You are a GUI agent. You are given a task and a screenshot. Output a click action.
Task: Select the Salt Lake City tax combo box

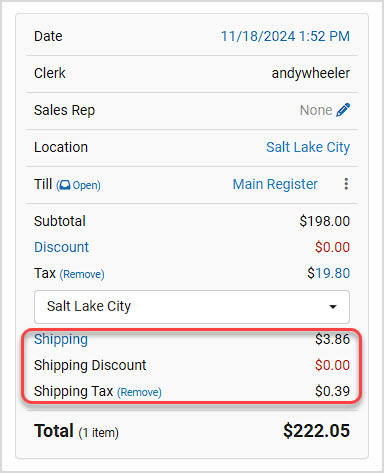pos(192,307)
